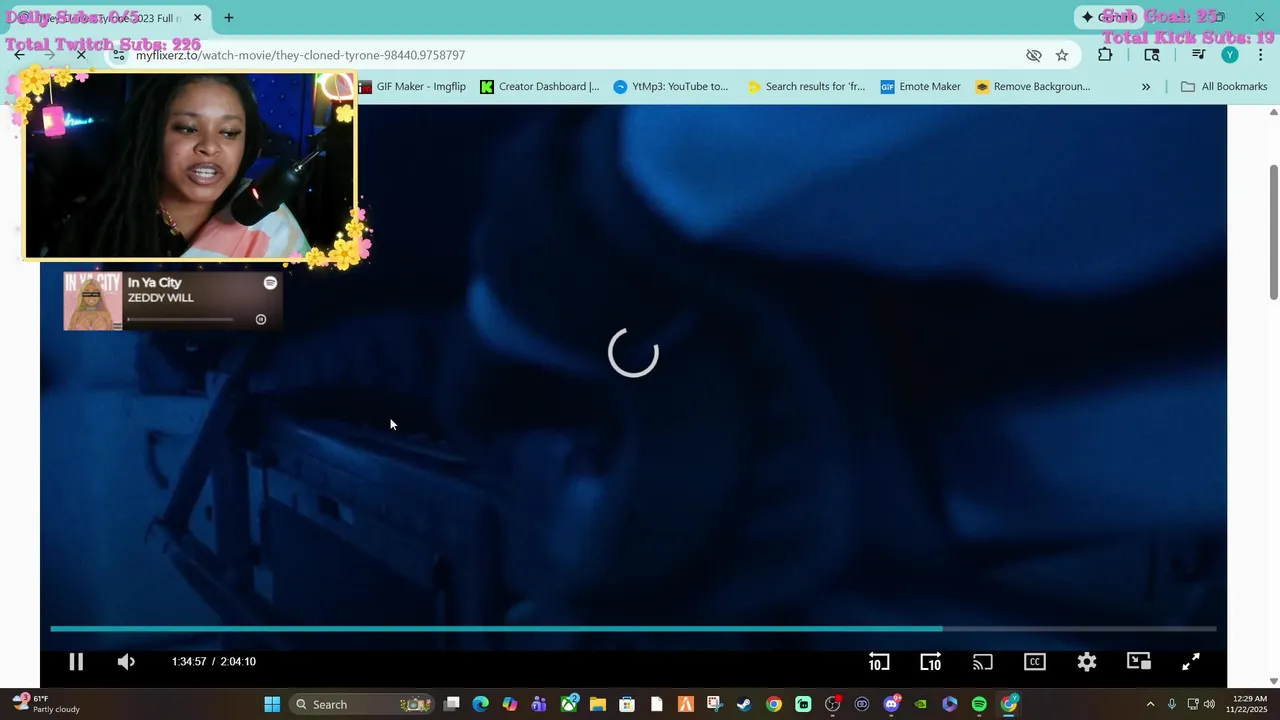Click the tray microphone icon
1280x720 pixels.
pos(1172,704)
